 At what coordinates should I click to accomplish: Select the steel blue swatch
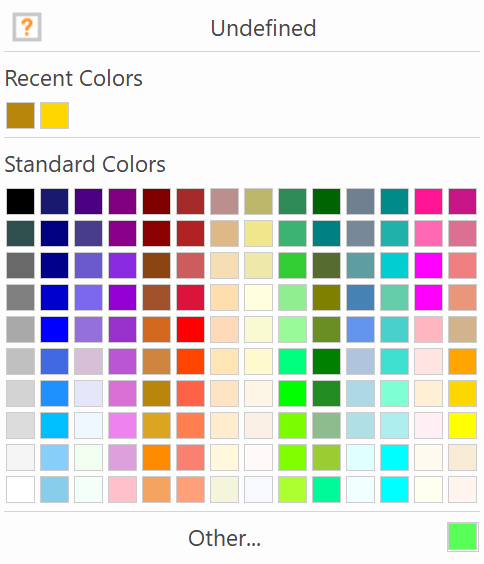tap(360, 297)
